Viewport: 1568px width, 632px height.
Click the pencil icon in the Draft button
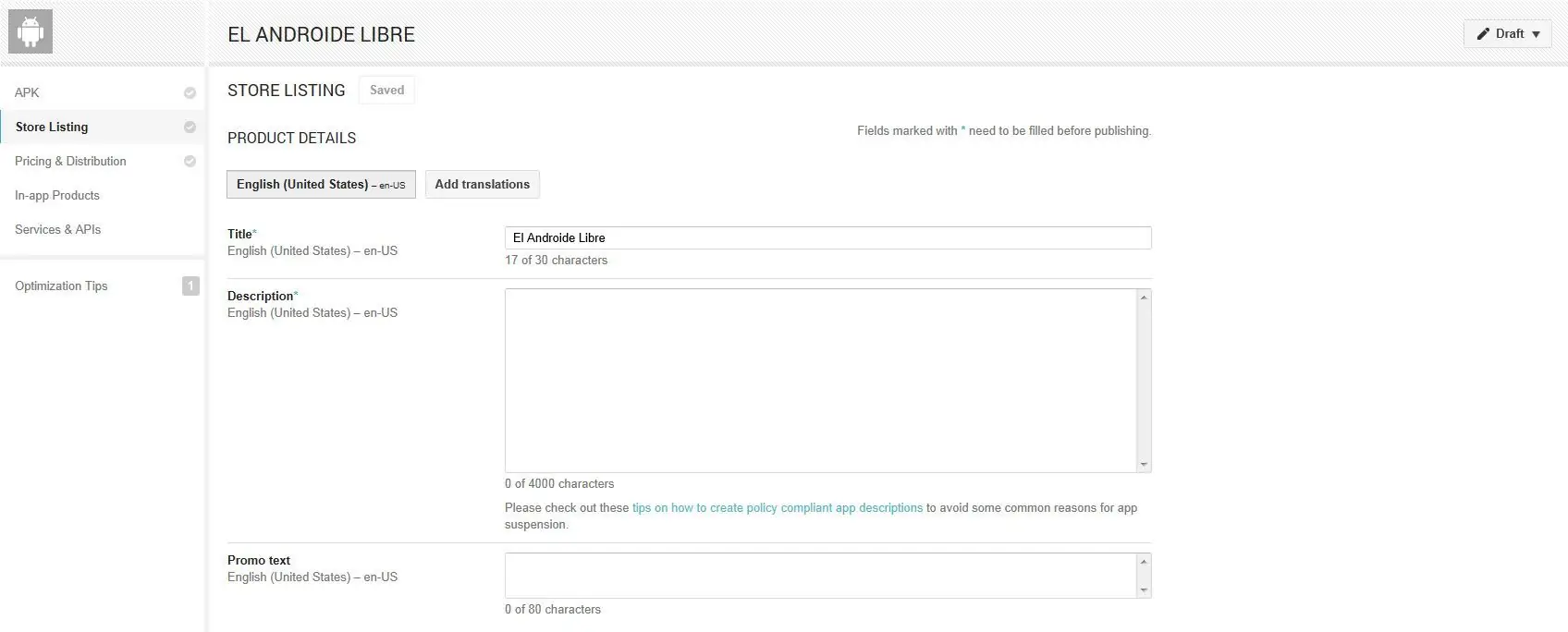(1483, 33)
